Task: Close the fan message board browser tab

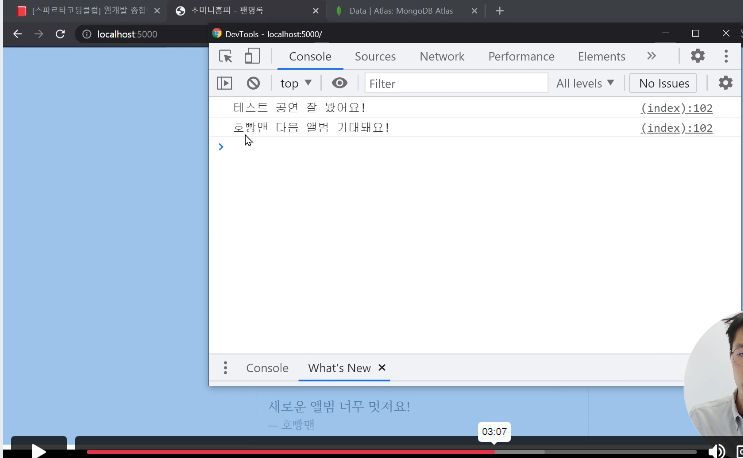Action: coord(316,11)
